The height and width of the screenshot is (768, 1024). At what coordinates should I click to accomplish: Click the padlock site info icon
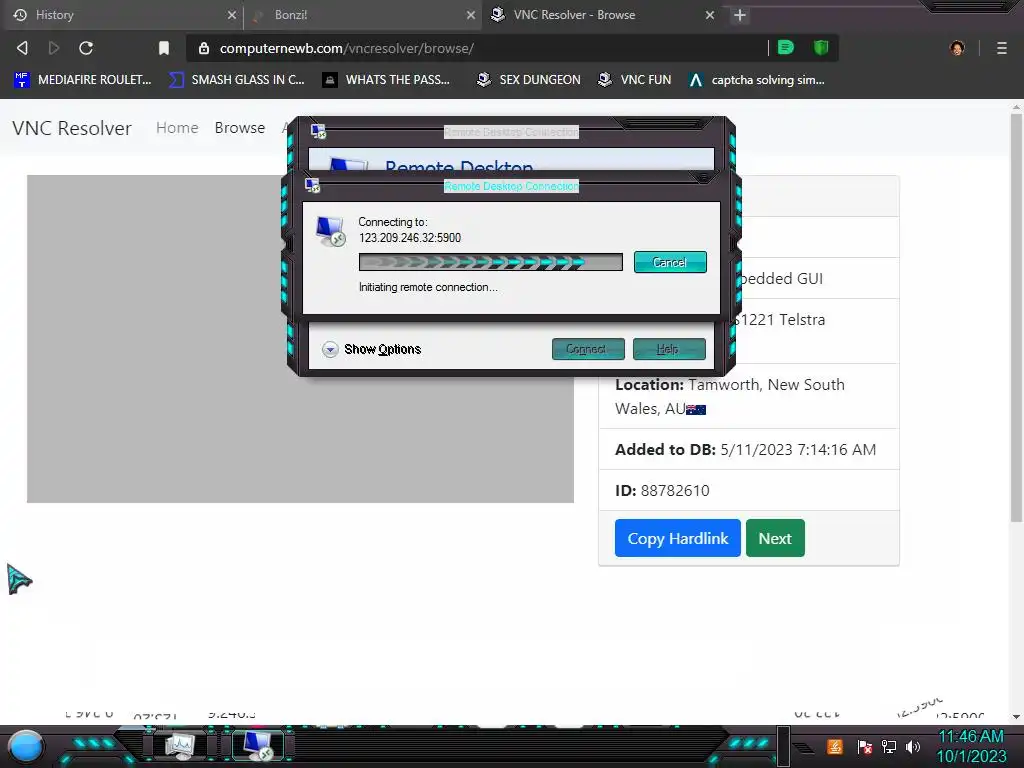coord(204,48)
